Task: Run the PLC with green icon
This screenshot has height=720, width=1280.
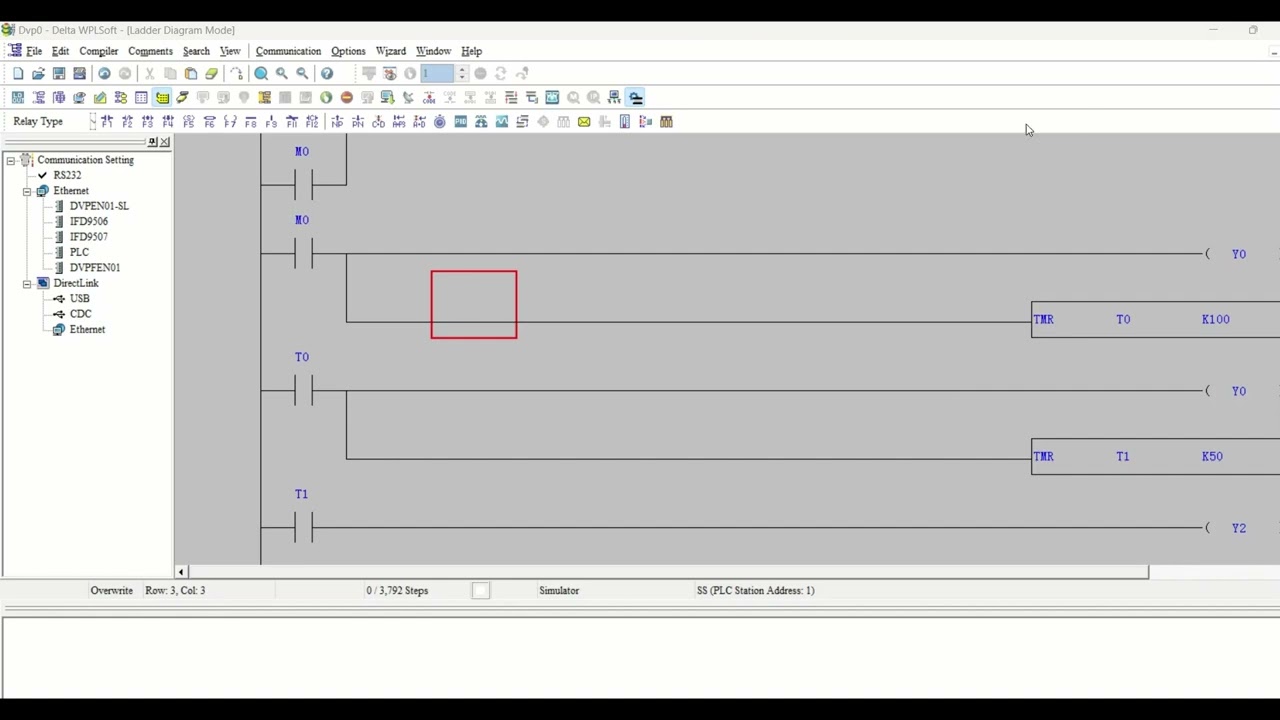Action: tap(326, 98)
